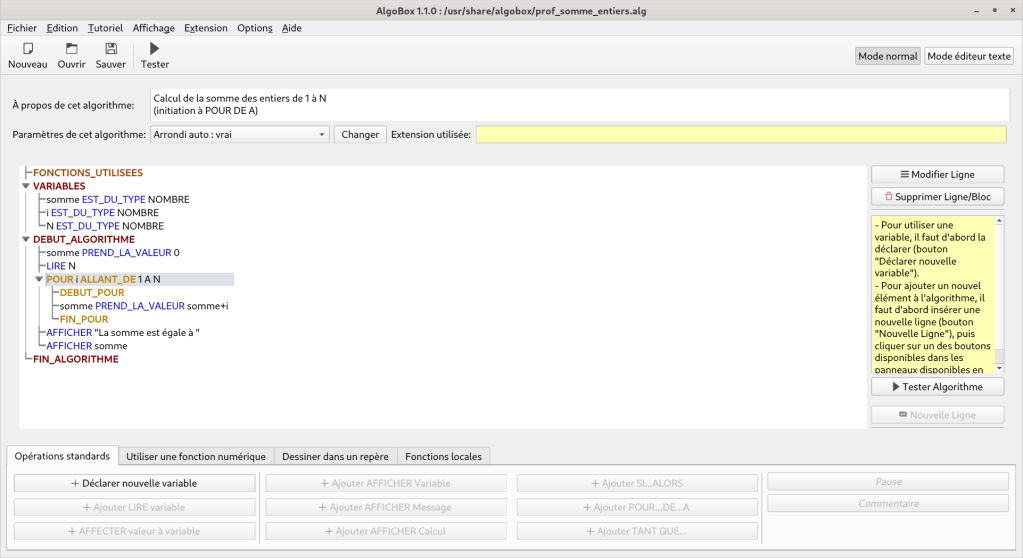Collapse the VARIABLES tree section
The width and height of the screenshot is (1023, 558).
26,186
